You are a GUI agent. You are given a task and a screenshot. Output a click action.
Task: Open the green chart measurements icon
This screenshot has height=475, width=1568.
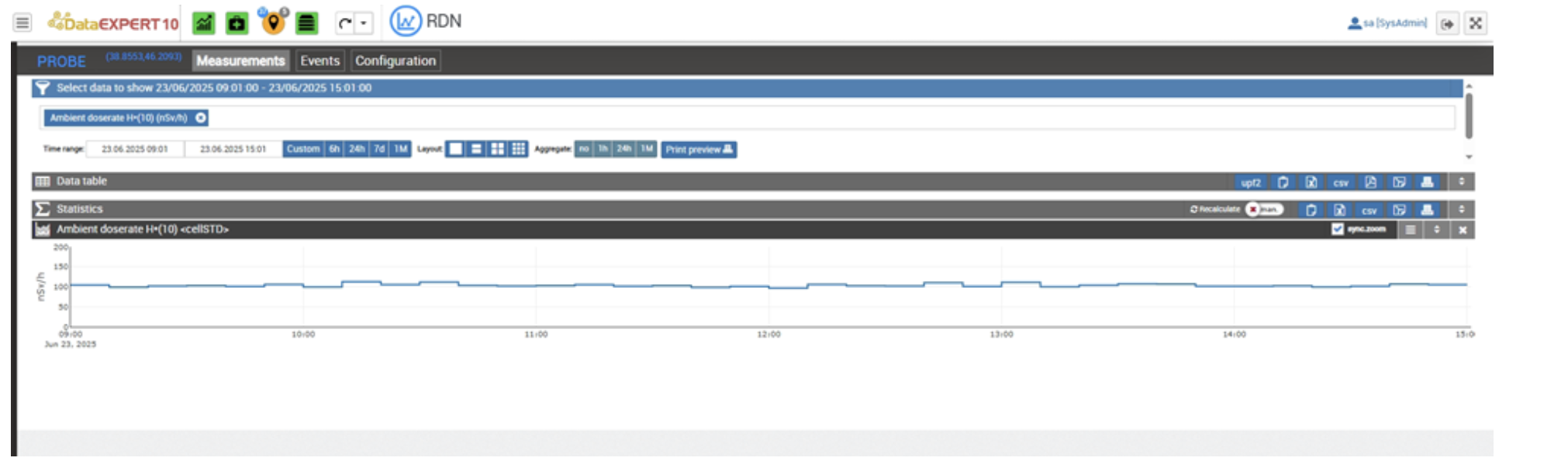point(204,23)
